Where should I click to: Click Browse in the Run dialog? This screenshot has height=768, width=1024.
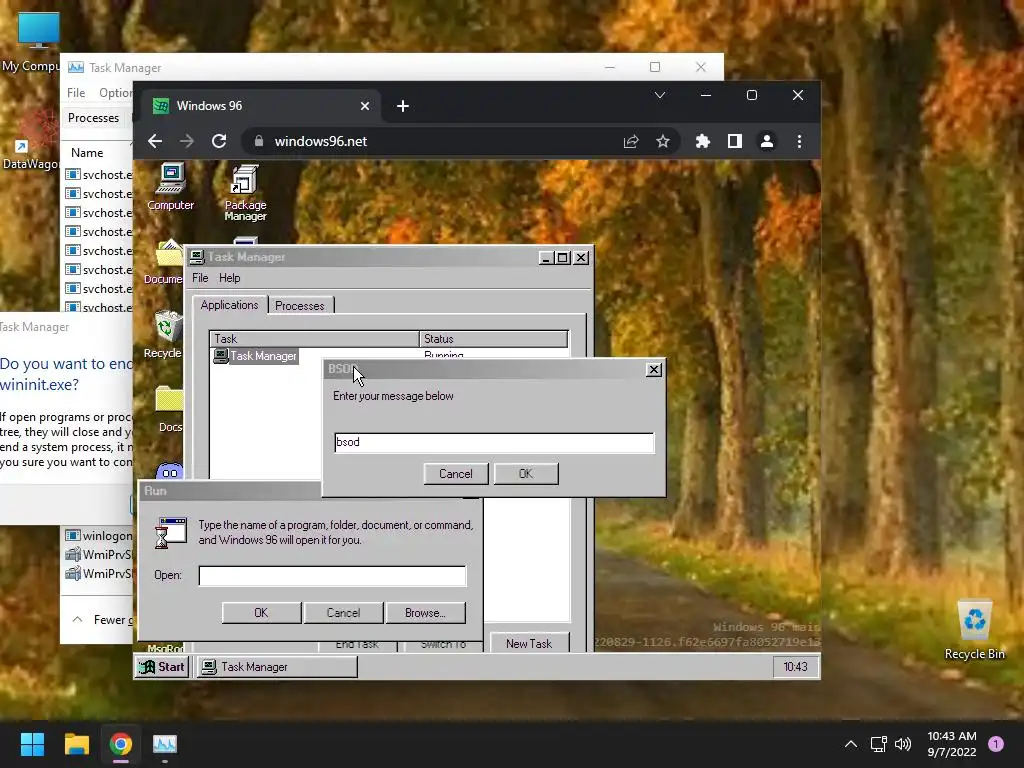pos(425,613)
